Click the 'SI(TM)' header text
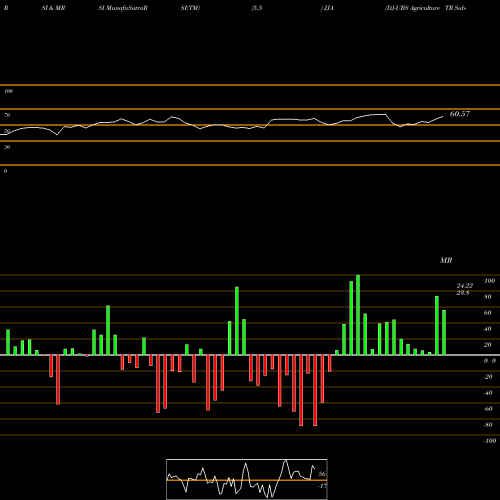This screenshot has width=500, height=500. click(190, 8)
